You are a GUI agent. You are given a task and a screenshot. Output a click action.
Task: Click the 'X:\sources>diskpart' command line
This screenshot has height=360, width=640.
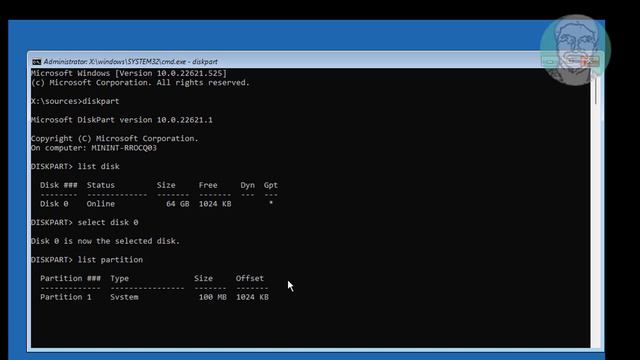(x=75, y=101)
